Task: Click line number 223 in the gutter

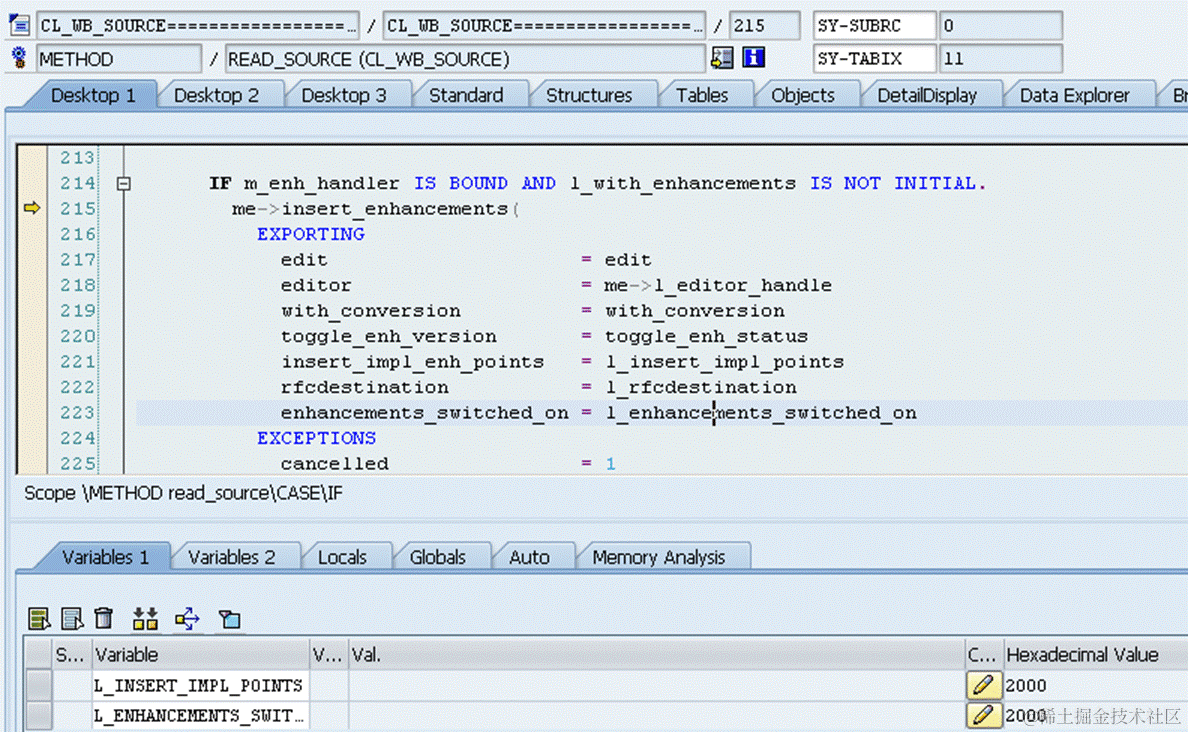Action: point(78,412)
